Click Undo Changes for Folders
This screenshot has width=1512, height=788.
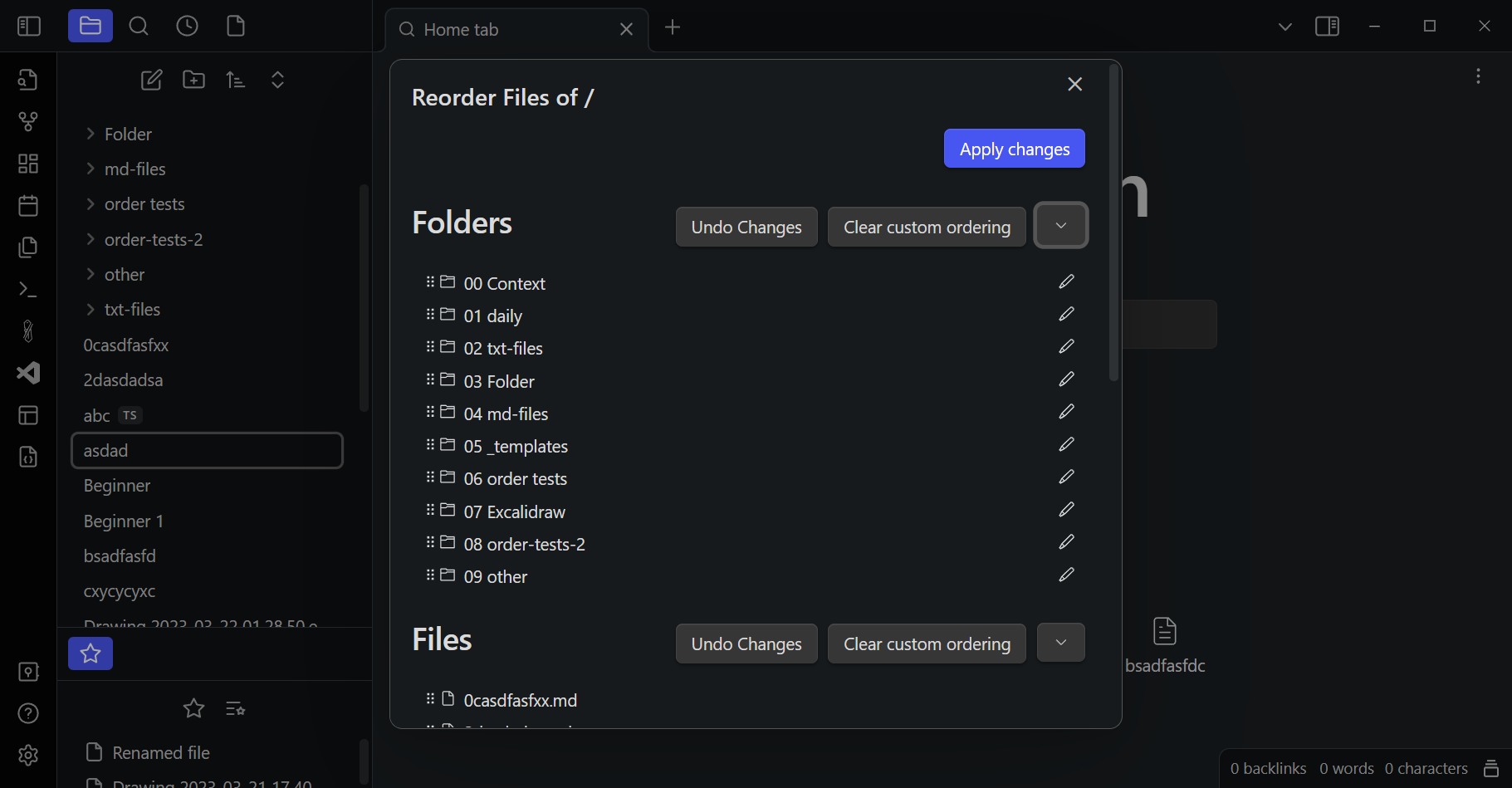pyautogui.click(x=746, y=227)
